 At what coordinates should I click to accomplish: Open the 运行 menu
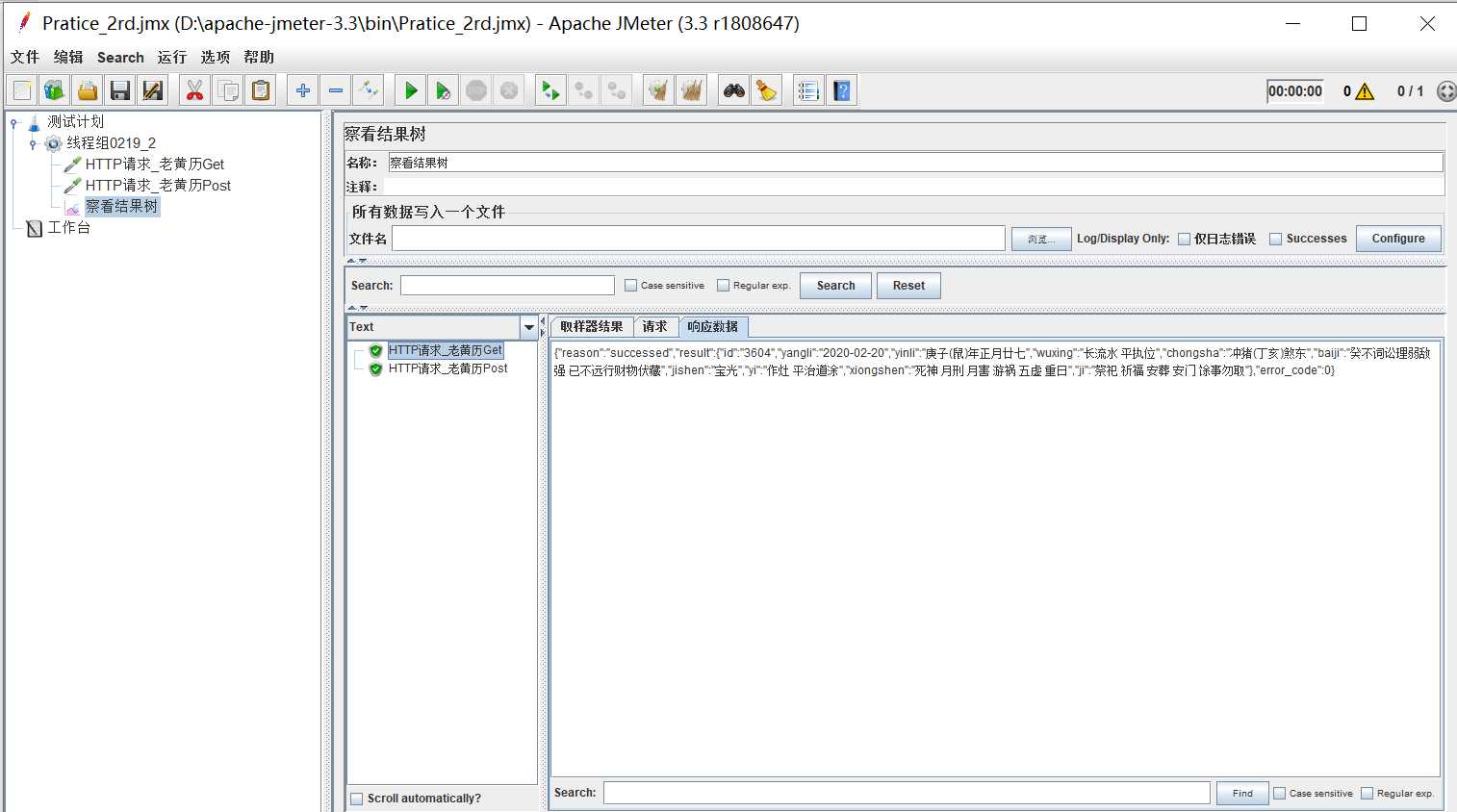[172, 58]
